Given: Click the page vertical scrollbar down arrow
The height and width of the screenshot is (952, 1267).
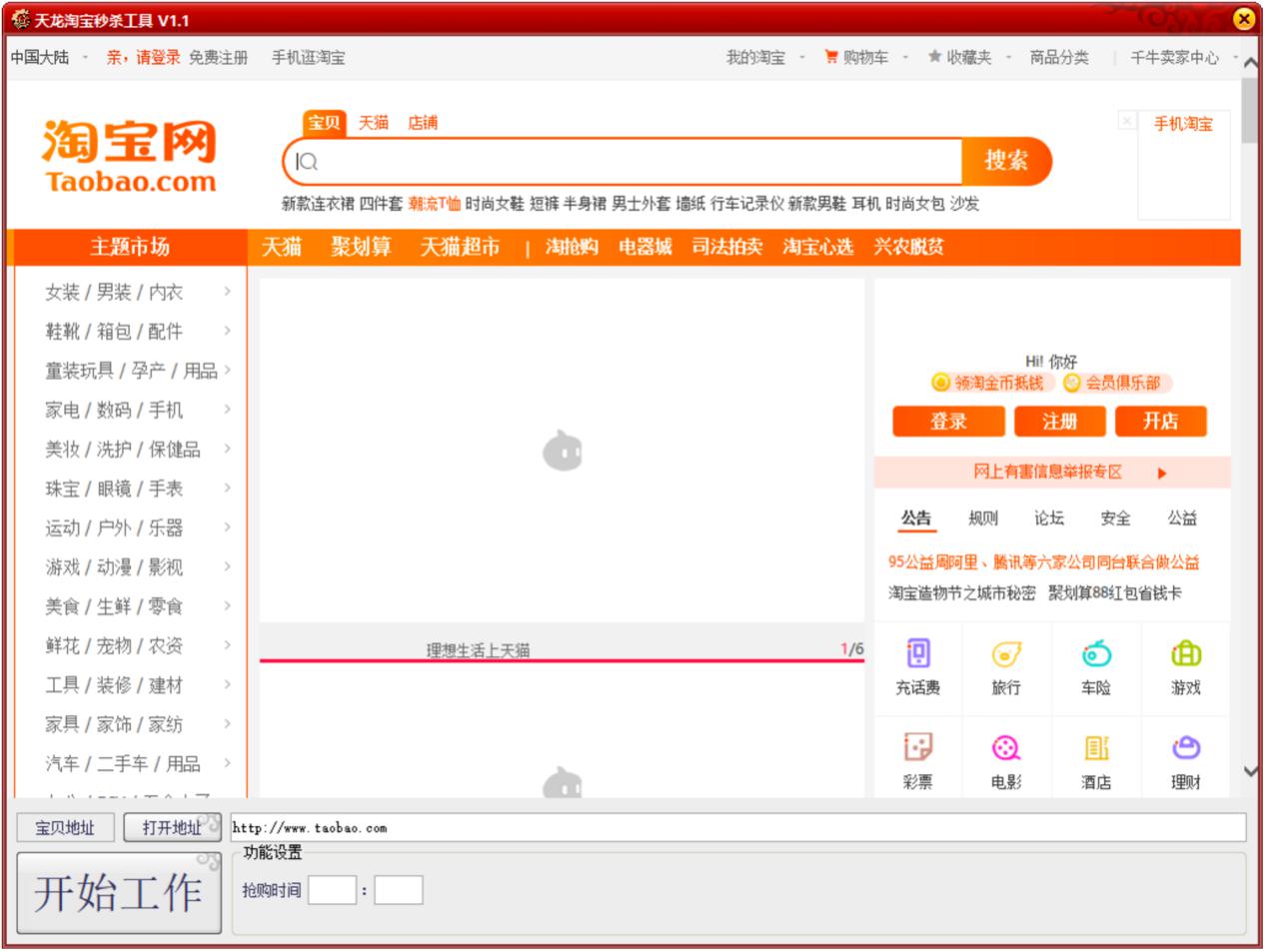Looking at the screenshot, I should click(1250, 771).
